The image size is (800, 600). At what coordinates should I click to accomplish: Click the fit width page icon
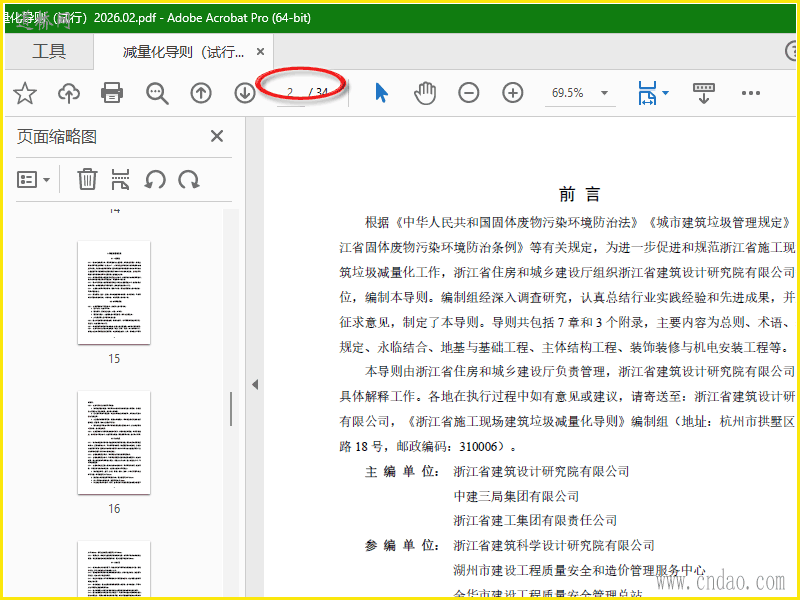tap(647, 93)
